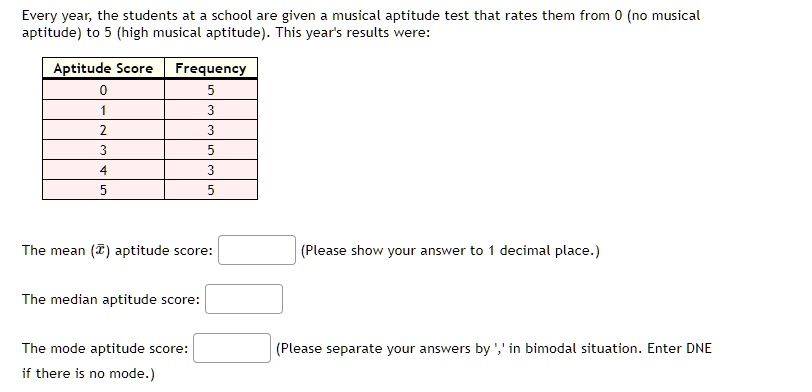Click the aptitude score 3 cell
This screenshot has height=392, width=812.
click(x=103, y=150)
